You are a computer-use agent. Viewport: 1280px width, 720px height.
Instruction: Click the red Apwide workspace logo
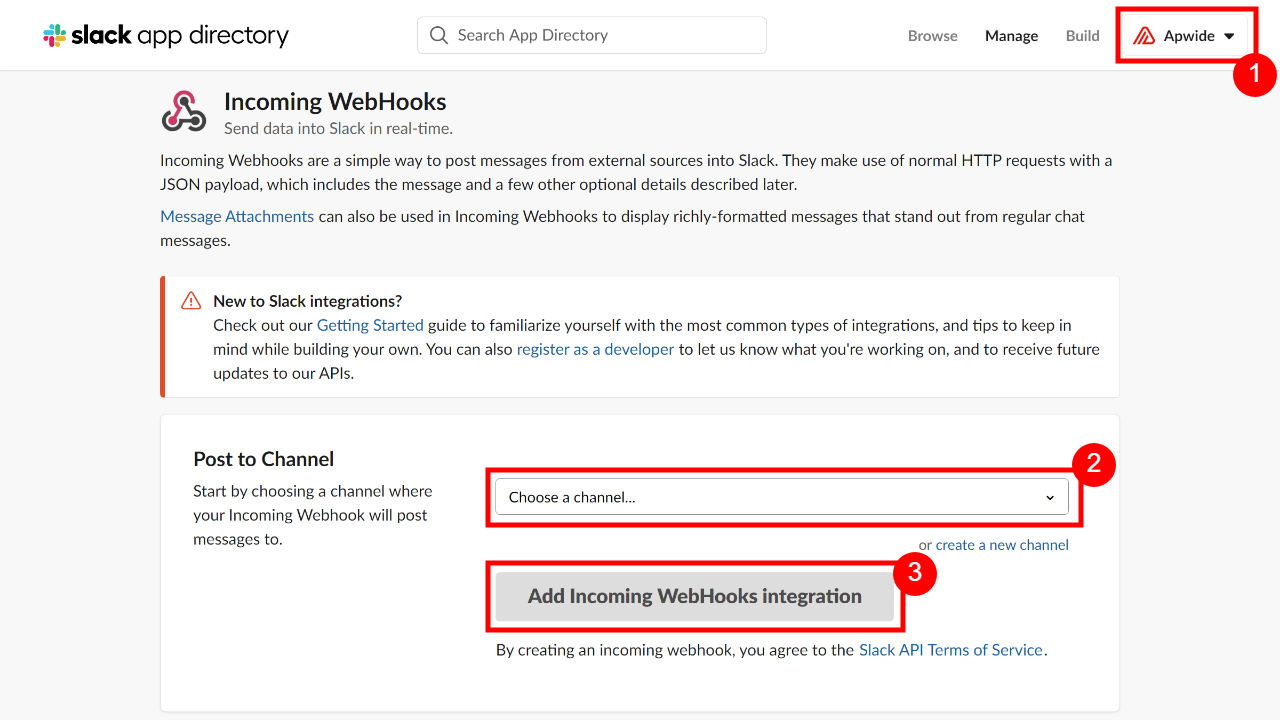(x=1144, y=36)
